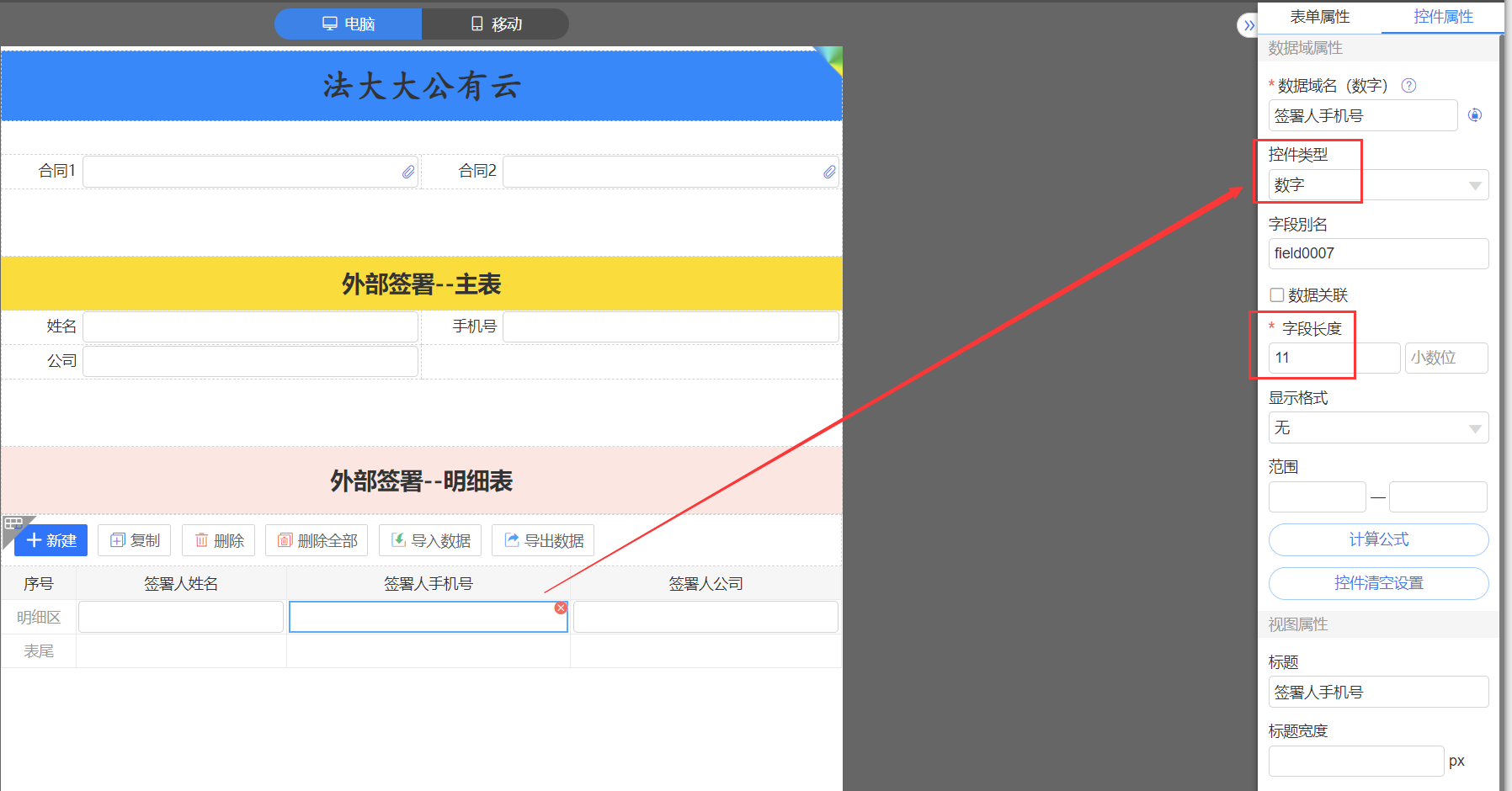Click the 明细区 row label

click(39, 617)
